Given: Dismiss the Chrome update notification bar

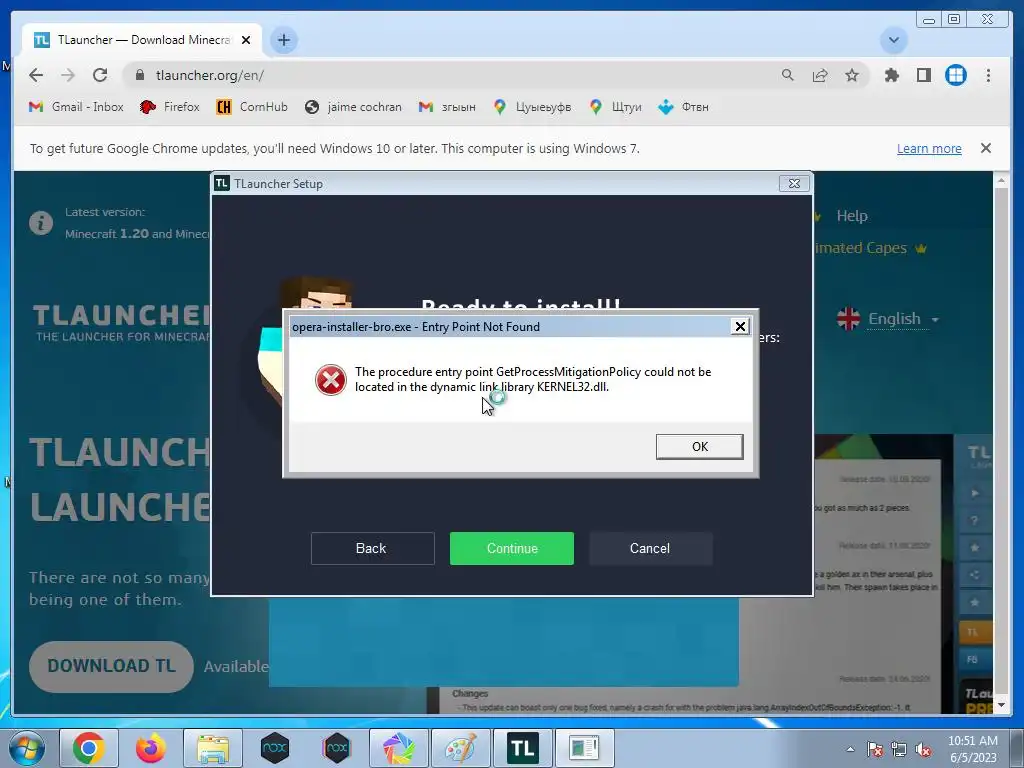Looking at the screenshot, I should click(x=985, y=148).
